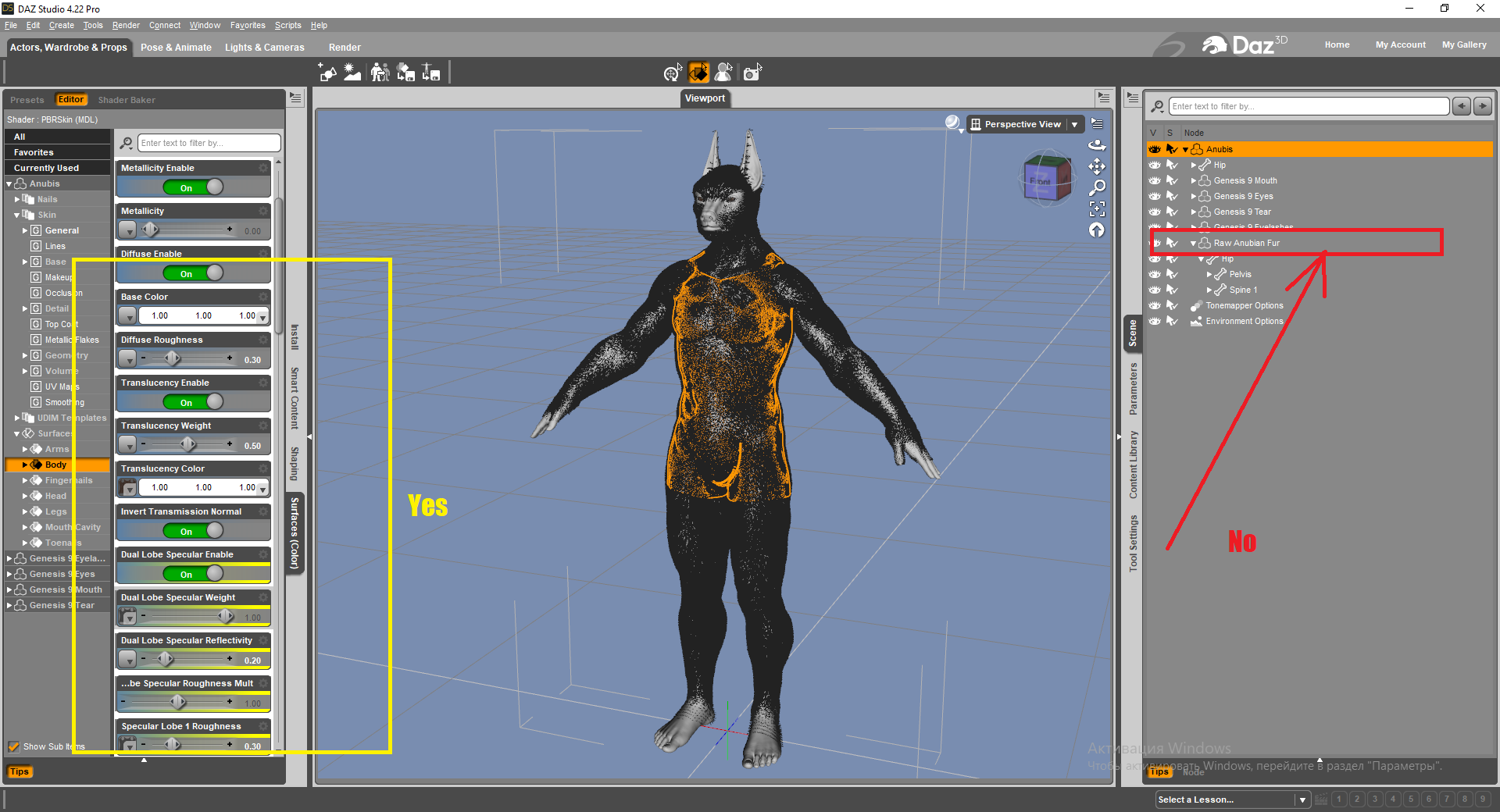1500x812 pixels.
Task: Click the Diffuse Roughness slider
Action: [186, 358]
